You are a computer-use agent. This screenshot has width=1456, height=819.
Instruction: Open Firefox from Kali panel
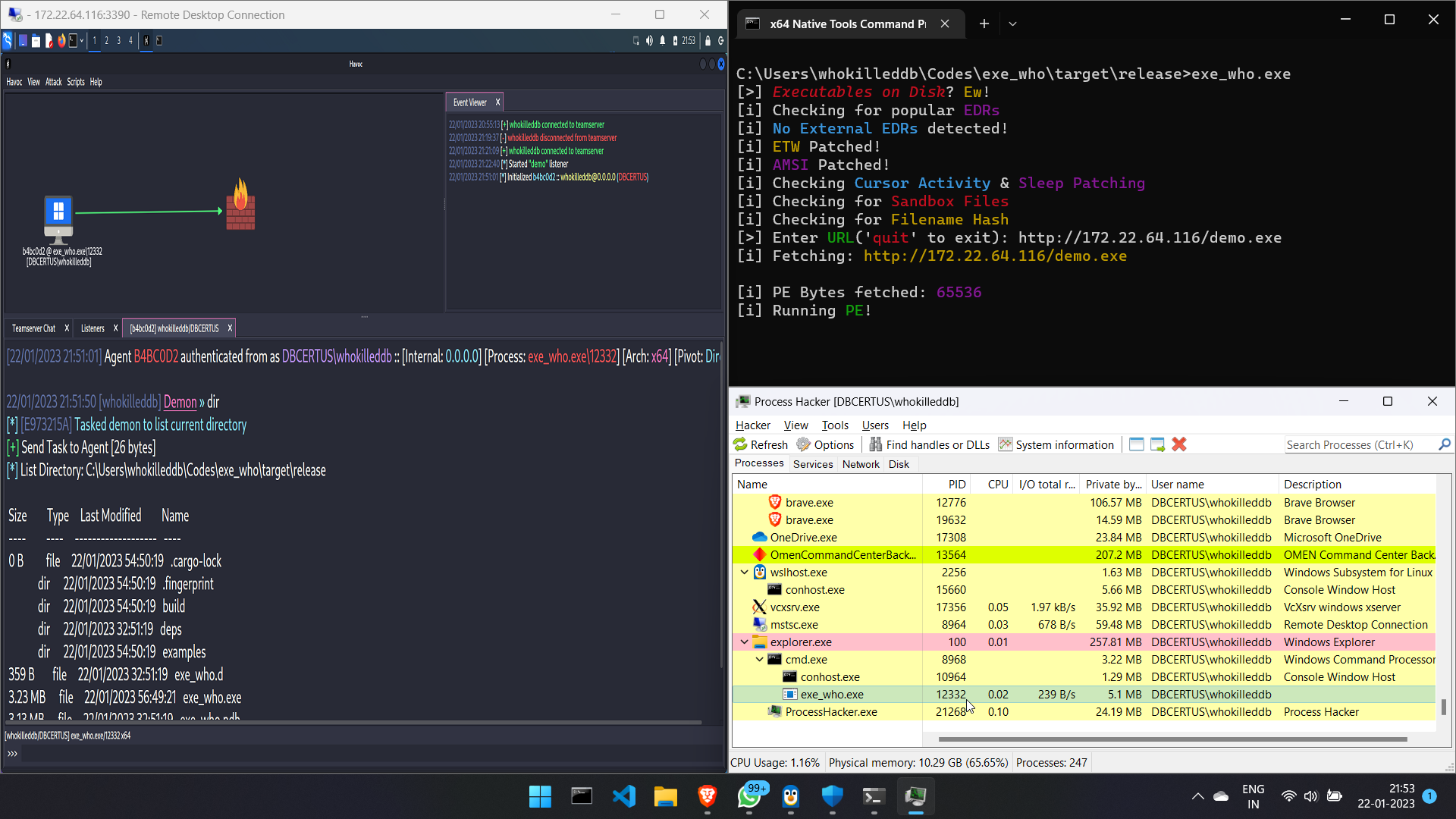(61, 41)
